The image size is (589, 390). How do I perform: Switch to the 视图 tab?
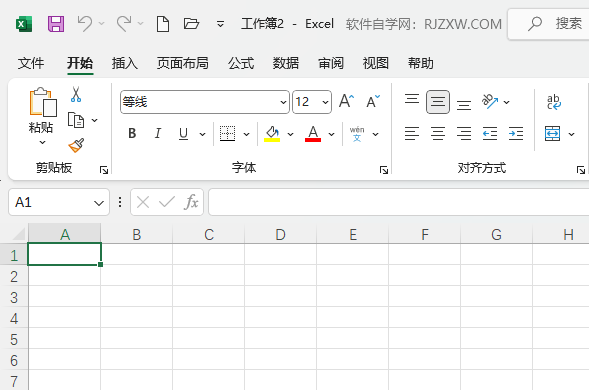pyautogui.click(x=376, y=63)
